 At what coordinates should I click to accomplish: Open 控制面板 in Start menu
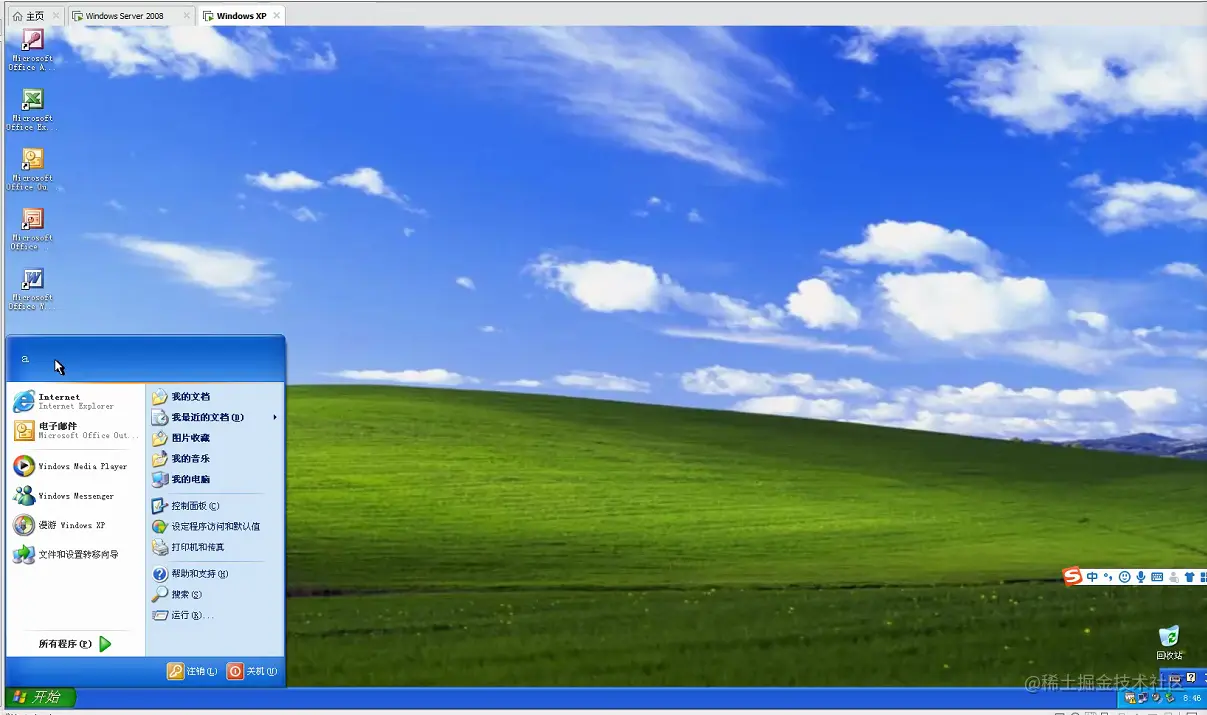pos(214,506)
